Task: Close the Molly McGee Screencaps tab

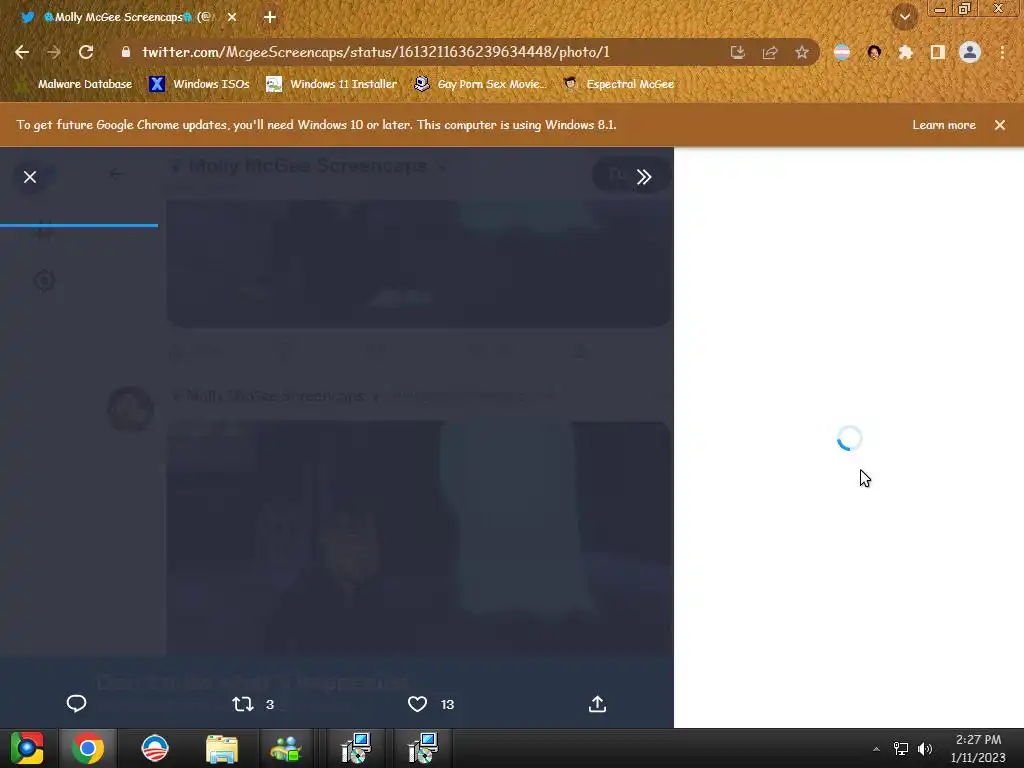Action: [x=232, y=18]
